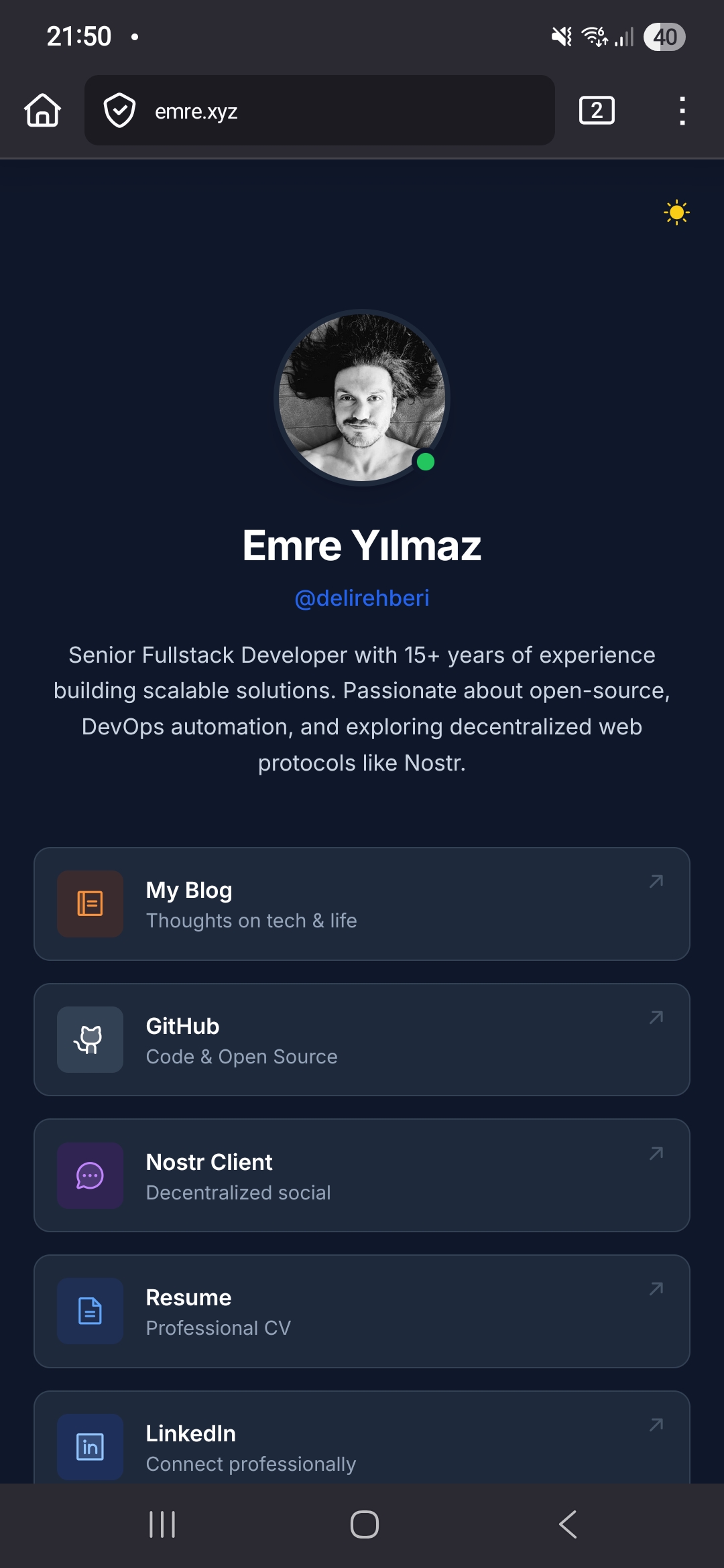Tap the browser home icon
Image resolution: width=724 pixels, height=1568 pixels.
(43, 111)
